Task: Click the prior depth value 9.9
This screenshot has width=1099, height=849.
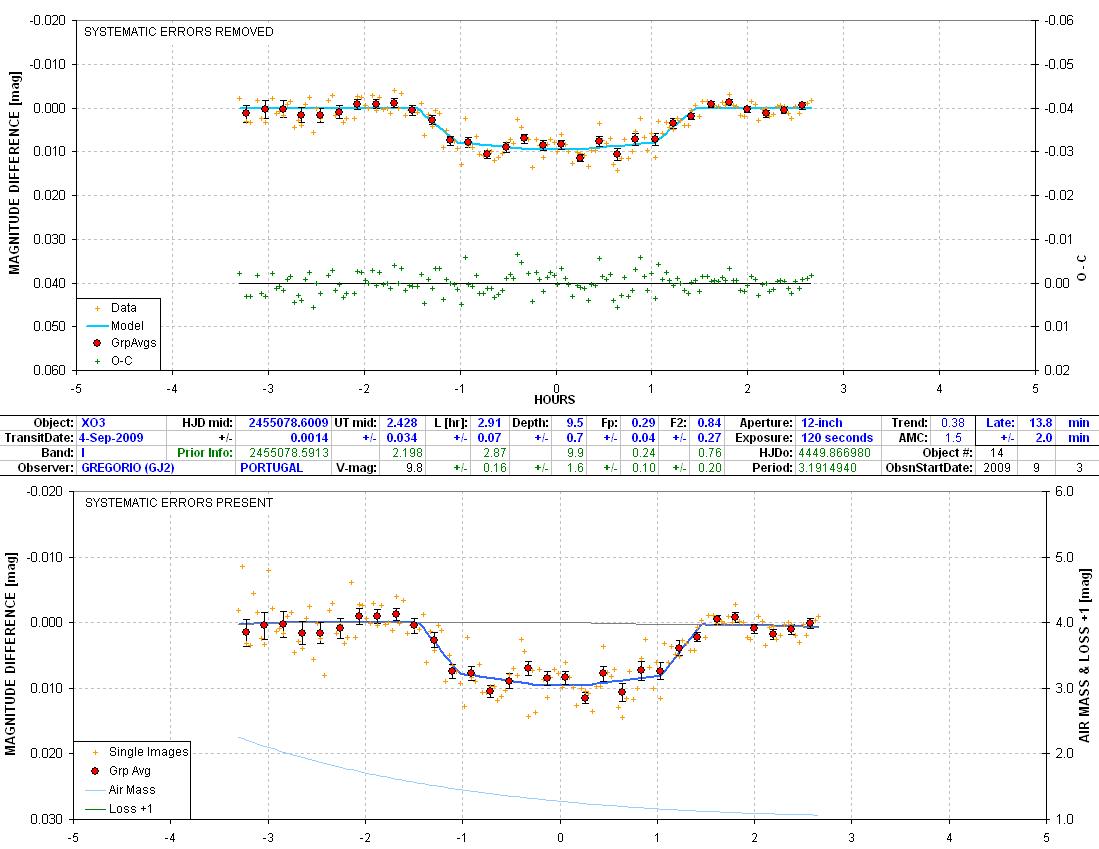Action: (575, 452)
